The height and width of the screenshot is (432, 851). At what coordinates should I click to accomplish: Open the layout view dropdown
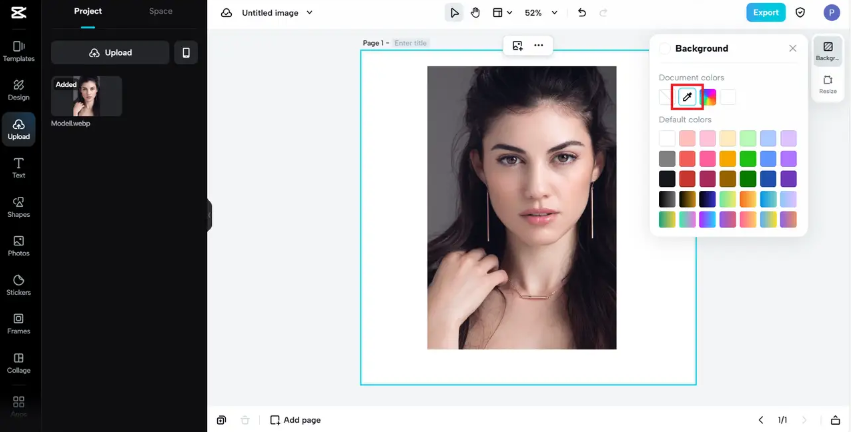(502, 12)
